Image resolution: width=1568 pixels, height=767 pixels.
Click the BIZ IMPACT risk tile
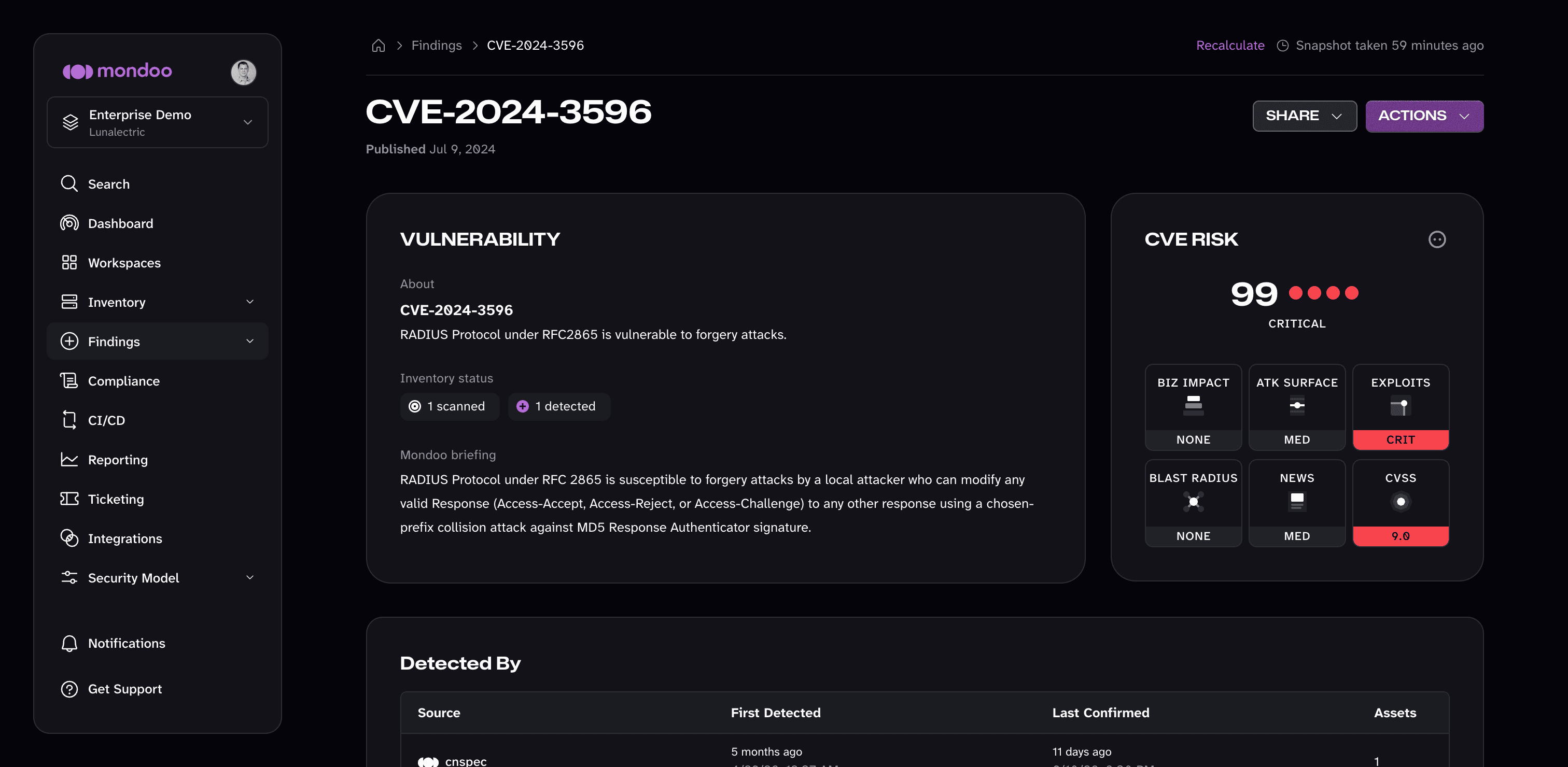(1193, 407)
